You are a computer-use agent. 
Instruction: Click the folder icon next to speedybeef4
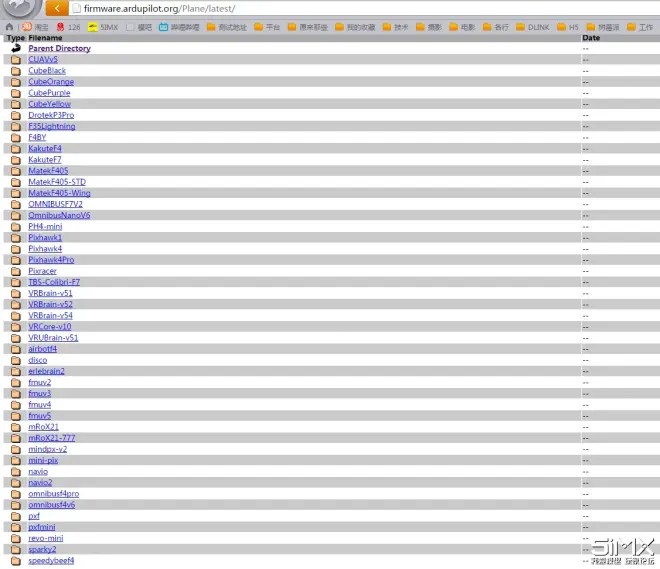point(16,561)
